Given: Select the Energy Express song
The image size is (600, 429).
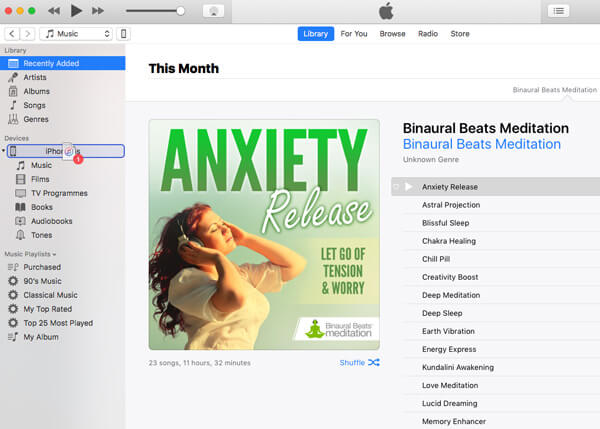Looking at the screenshot, I should click(x=501, y=349).
